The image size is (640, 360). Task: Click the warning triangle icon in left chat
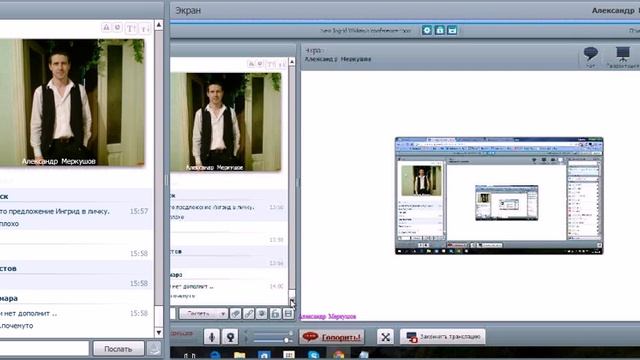pos(106,27)
